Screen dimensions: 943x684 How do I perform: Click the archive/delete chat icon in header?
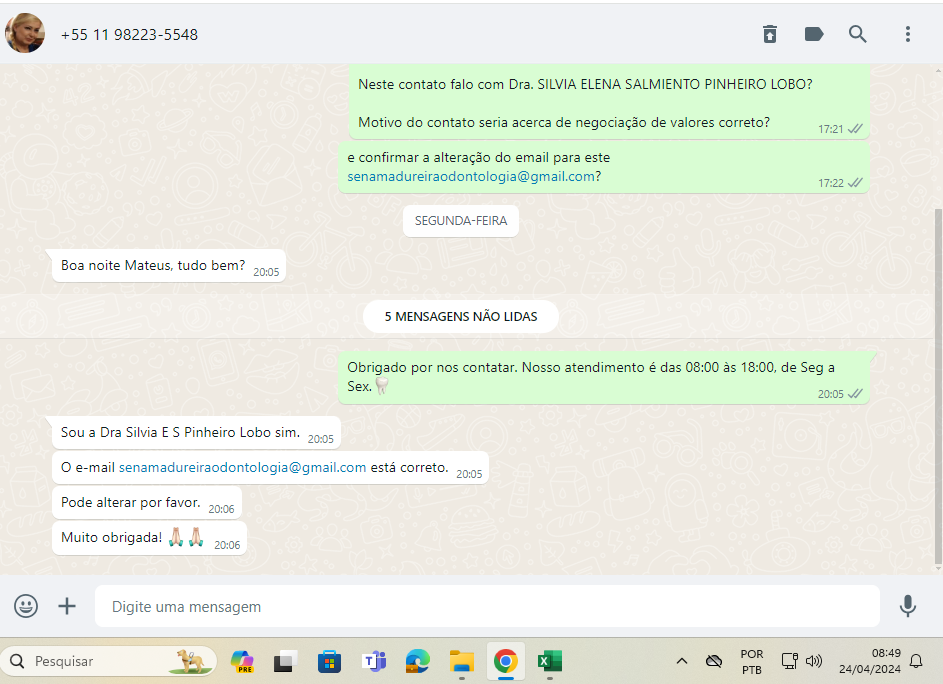click(x=770, y=34)
